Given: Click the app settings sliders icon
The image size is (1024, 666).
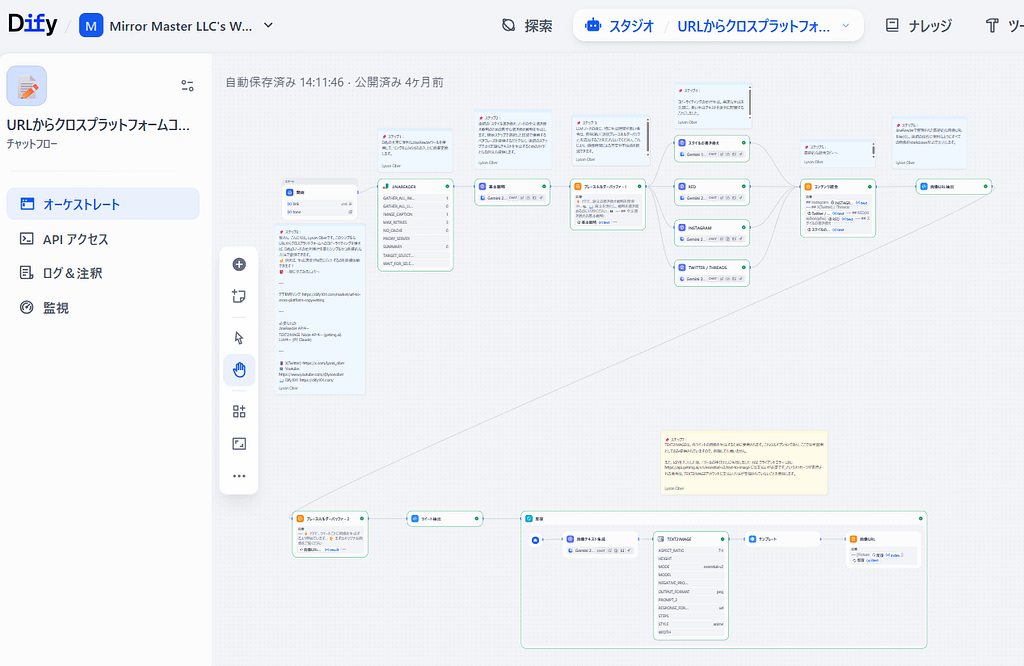Looking at the screenshot, I should pyautogui.click(x=187, y=85).
